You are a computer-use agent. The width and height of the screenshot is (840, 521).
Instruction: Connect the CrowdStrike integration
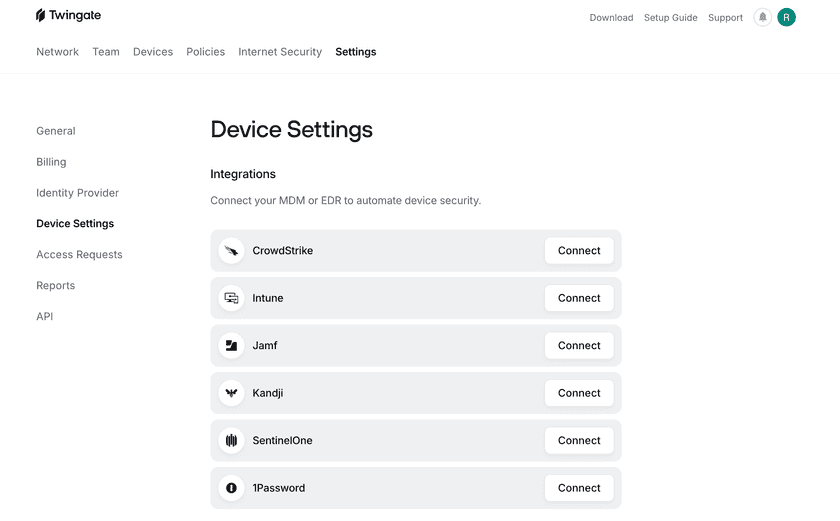[x=579, y=251]
